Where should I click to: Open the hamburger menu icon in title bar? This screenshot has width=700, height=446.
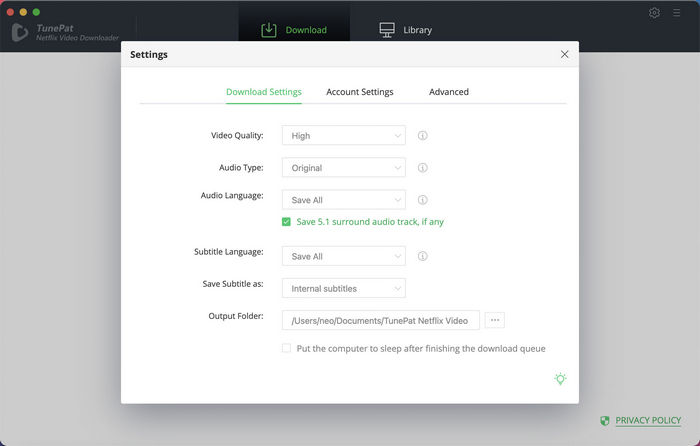[x=677, y=13]
